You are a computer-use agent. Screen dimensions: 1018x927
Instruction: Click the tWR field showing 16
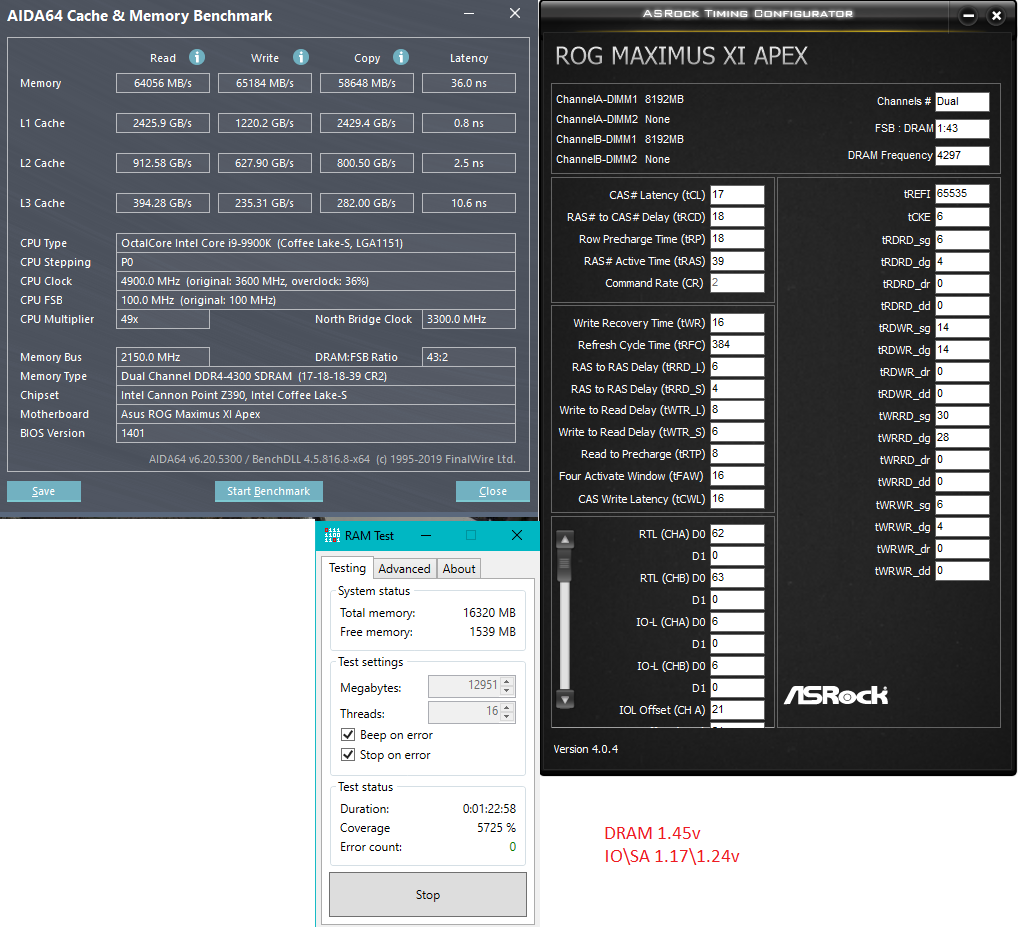[x=737, y=323]
